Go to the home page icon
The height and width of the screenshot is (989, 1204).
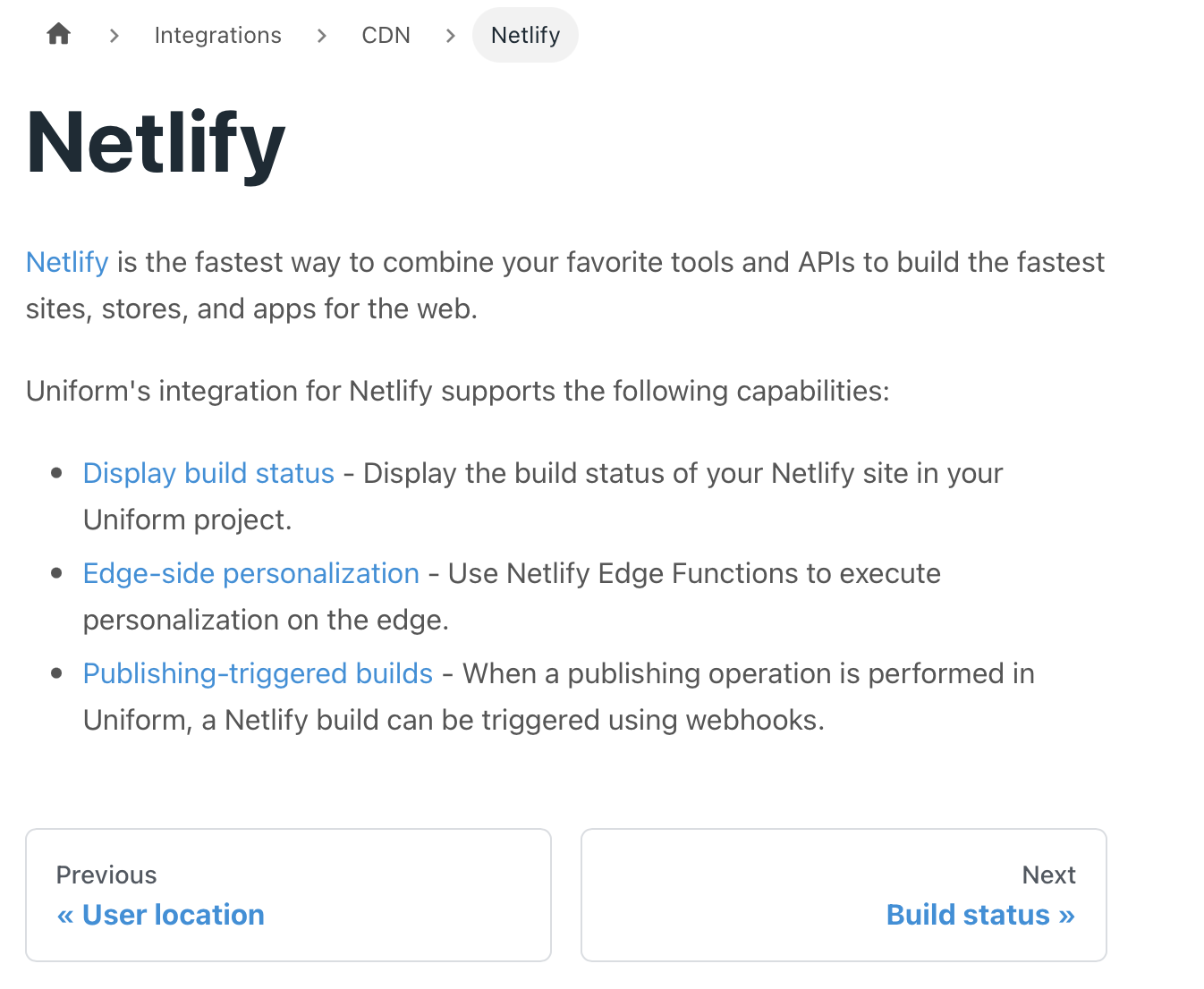59,34
